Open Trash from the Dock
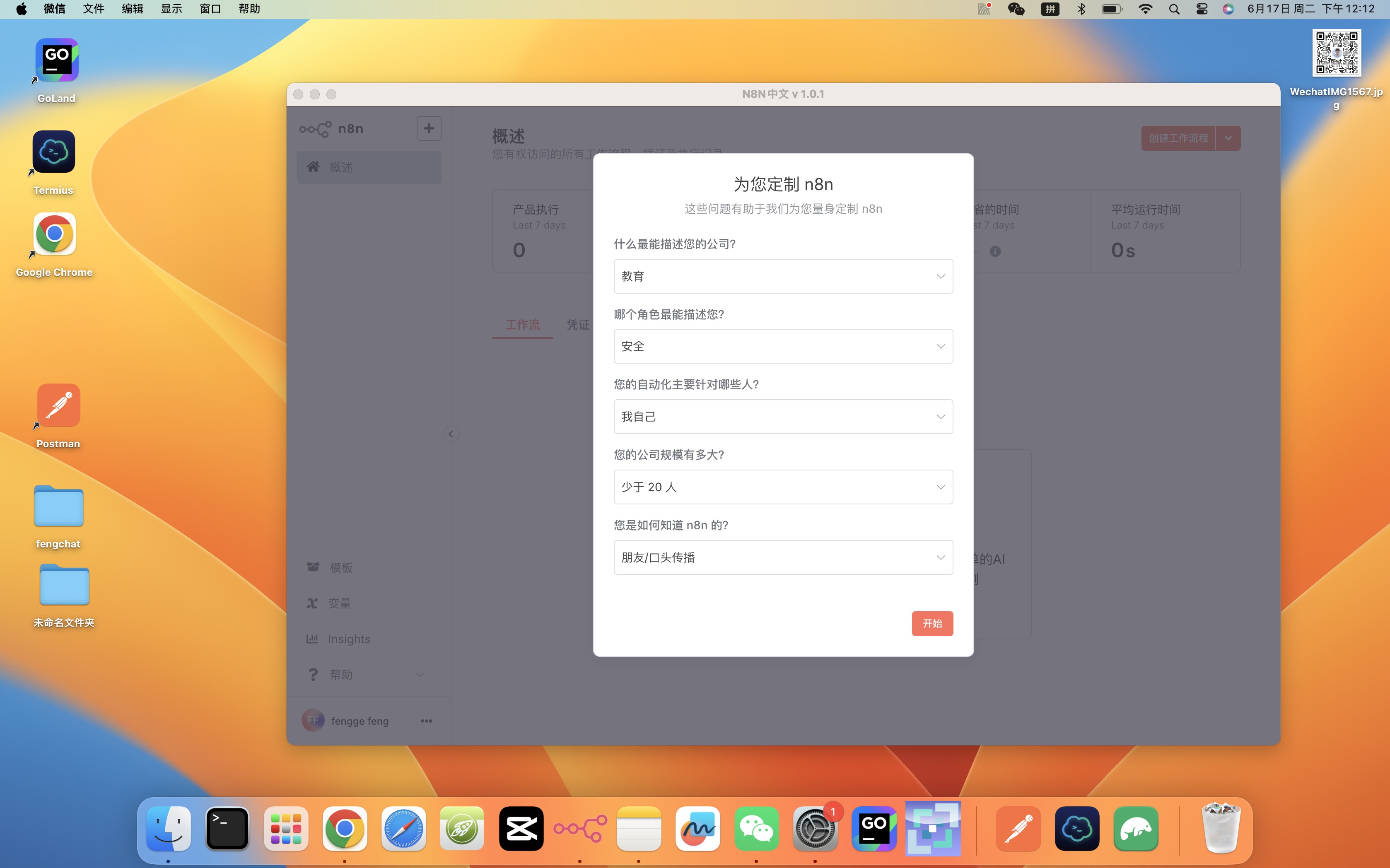This screenshot has width=1390, height=868. click(x=1221, y=827)
